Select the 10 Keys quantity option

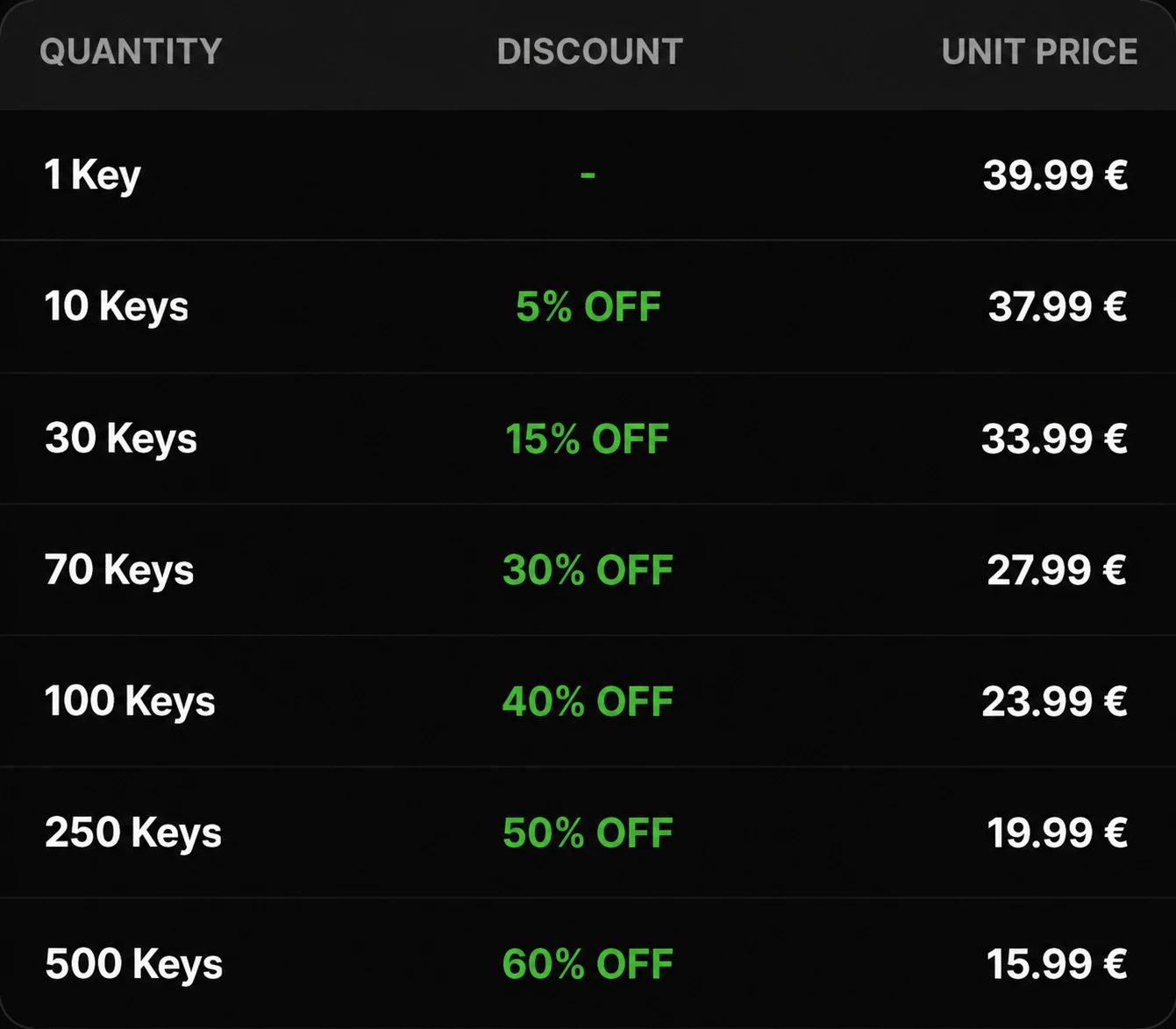[x=117, y=307]
